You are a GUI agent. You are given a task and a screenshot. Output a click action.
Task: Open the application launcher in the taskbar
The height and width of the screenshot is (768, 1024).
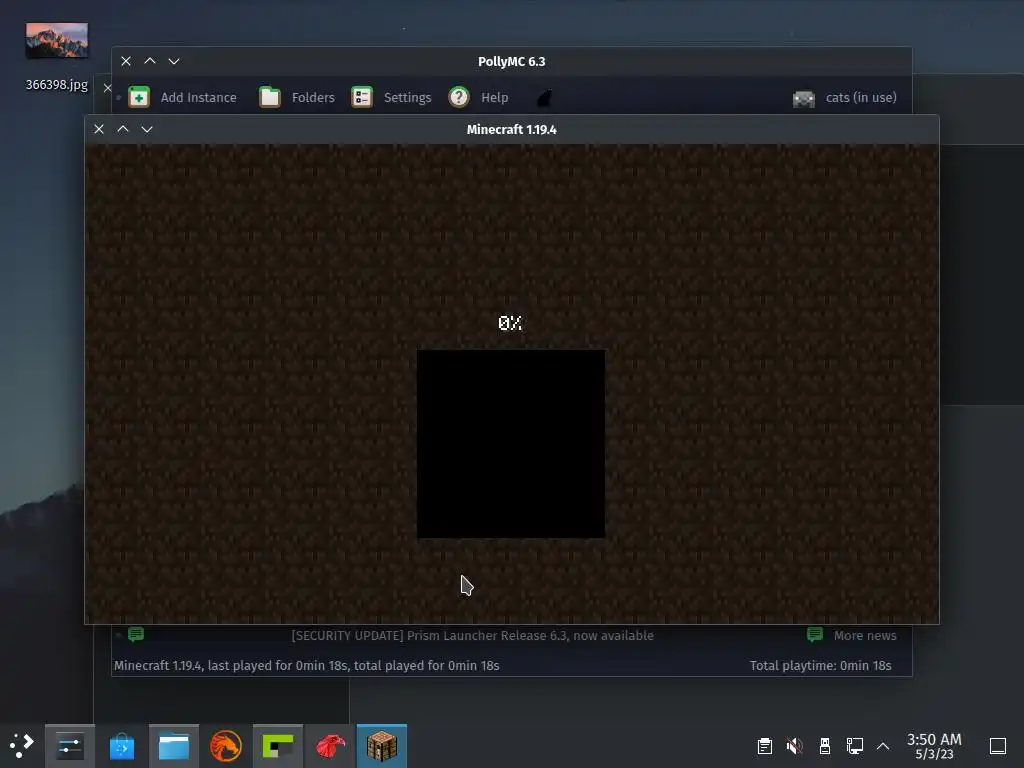pyautogui.click(x=22, y=746)
